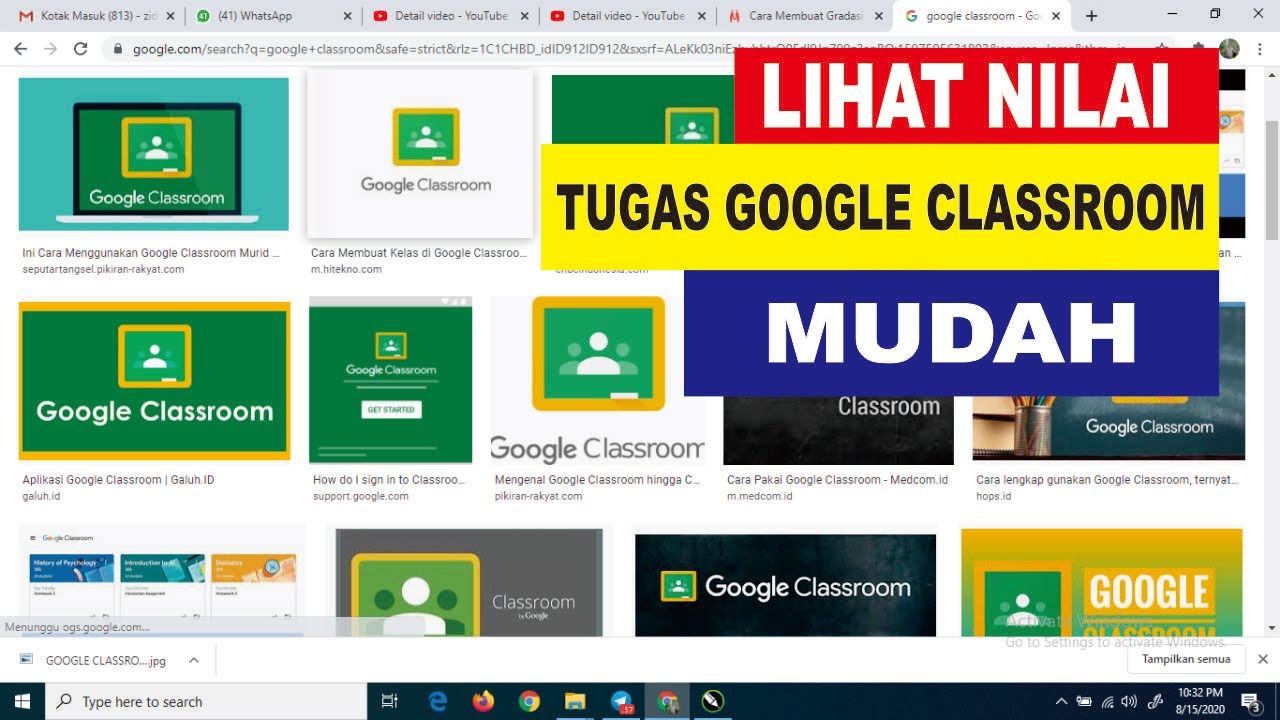Open a new browser tab
The width and height of the screenshot is (1280, 720).
point(1091,16)
